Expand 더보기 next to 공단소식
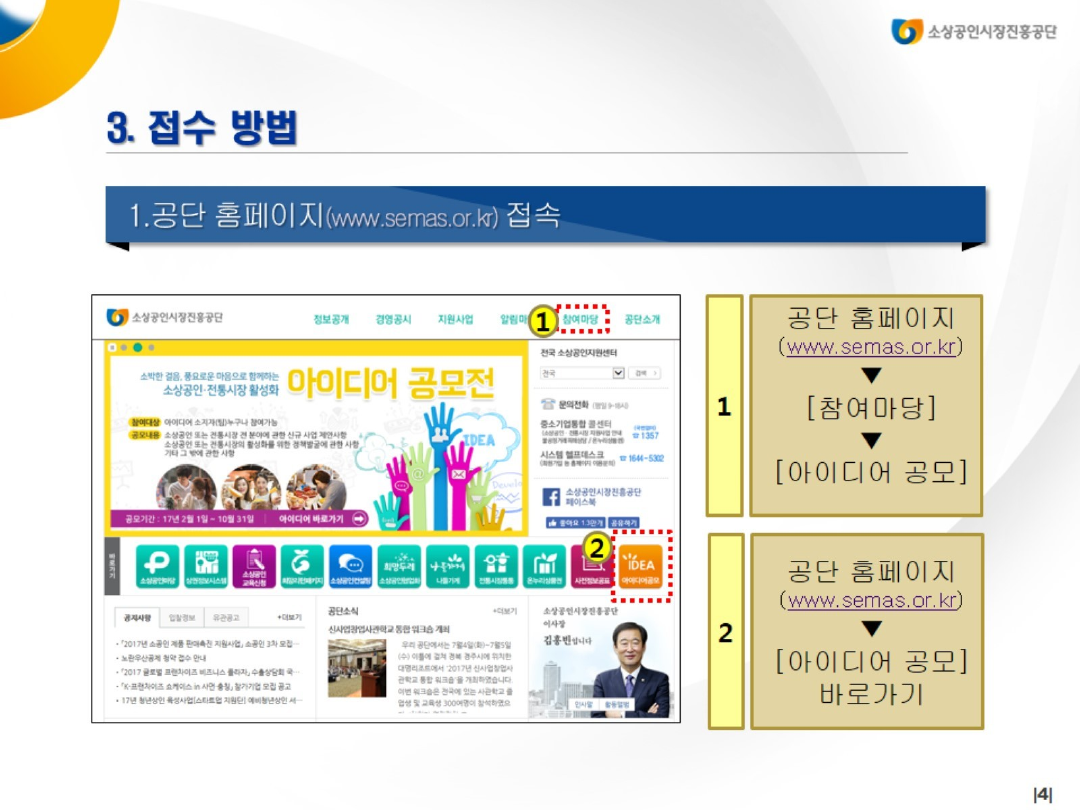 (504, 610)
